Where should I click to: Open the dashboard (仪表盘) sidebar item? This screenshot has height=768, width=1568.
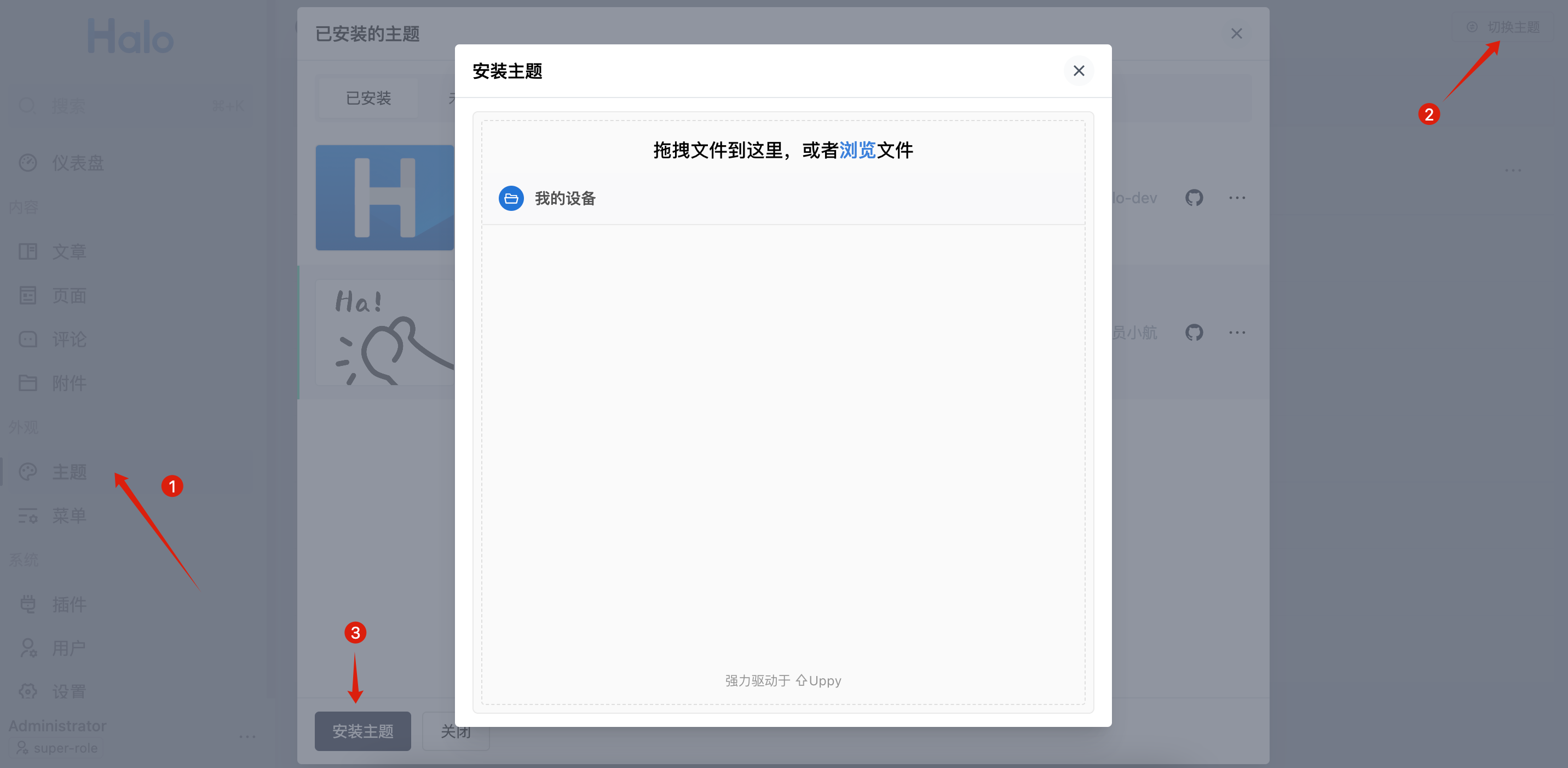(77, 163)
